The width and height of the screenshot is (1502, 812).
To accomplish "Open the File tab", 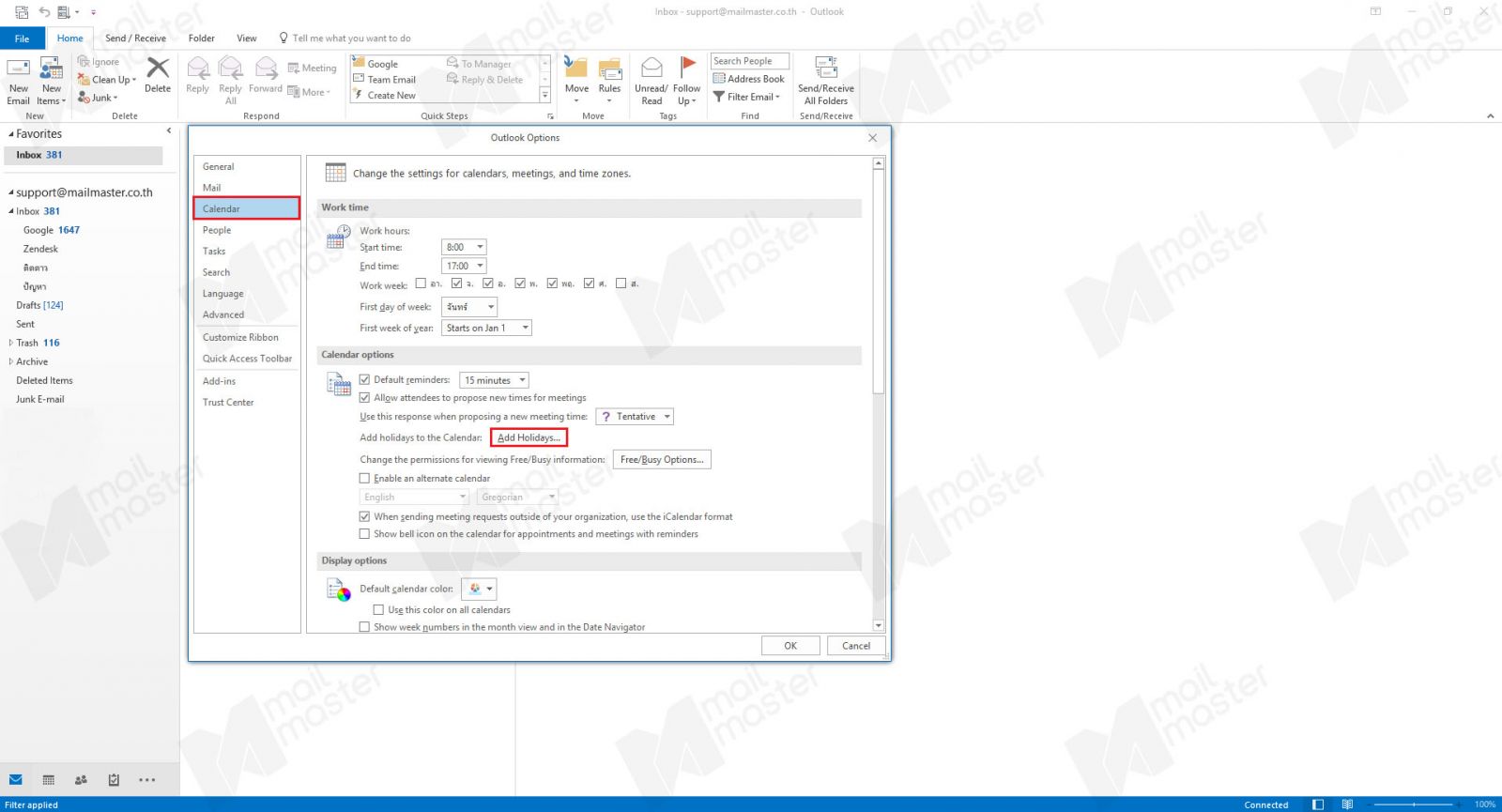I will 23,38.
